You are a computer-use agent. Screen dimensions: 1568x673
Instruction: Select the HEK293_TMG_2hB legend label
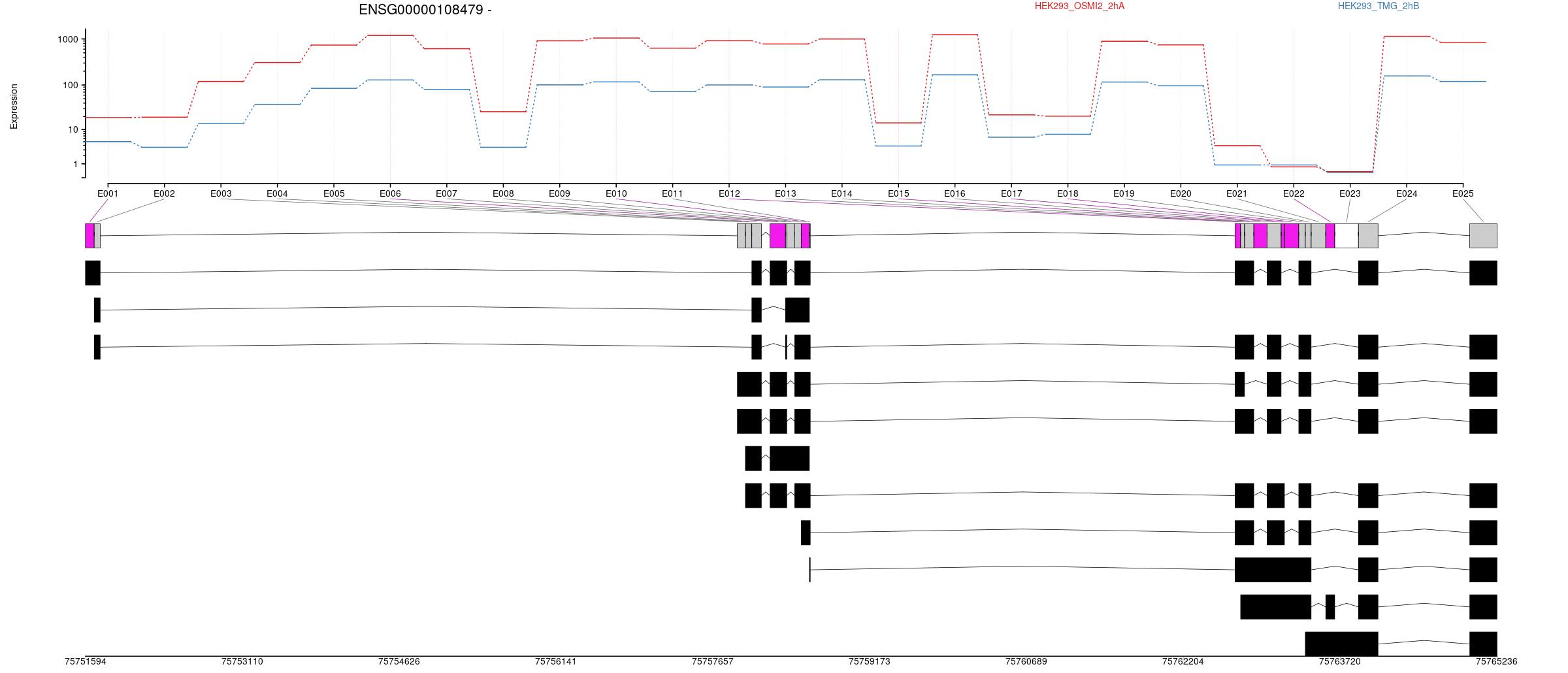point(1379,6)
